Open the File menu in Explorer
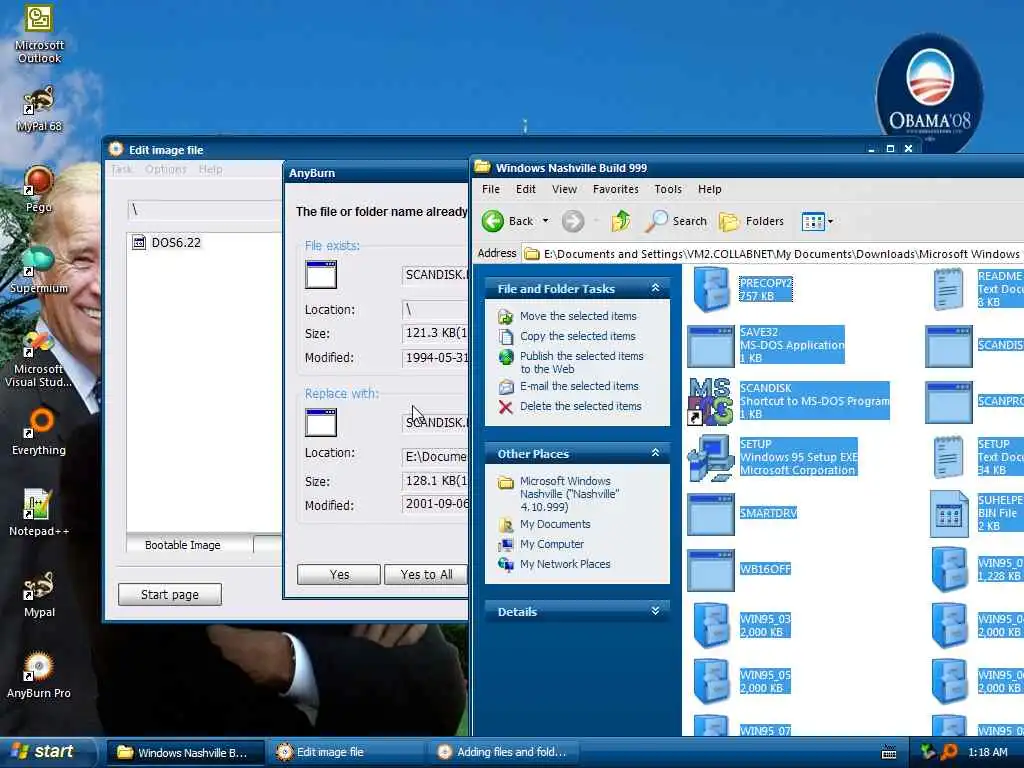 (x=490, y=189)
